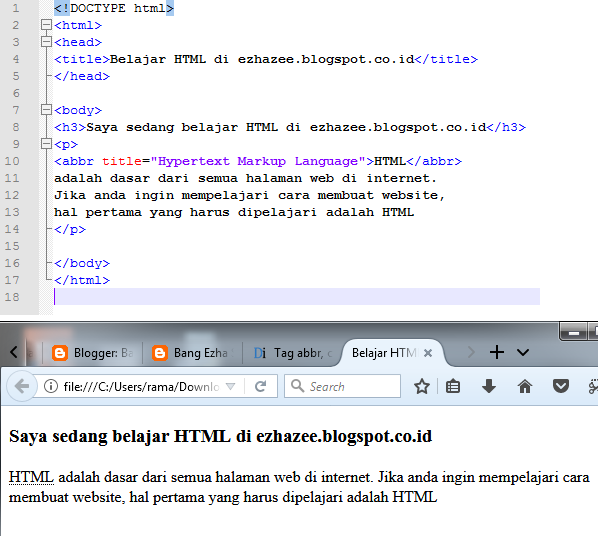Close the Belajar HTML tab
The image size is (599, 536).
(x=428, y=353)
